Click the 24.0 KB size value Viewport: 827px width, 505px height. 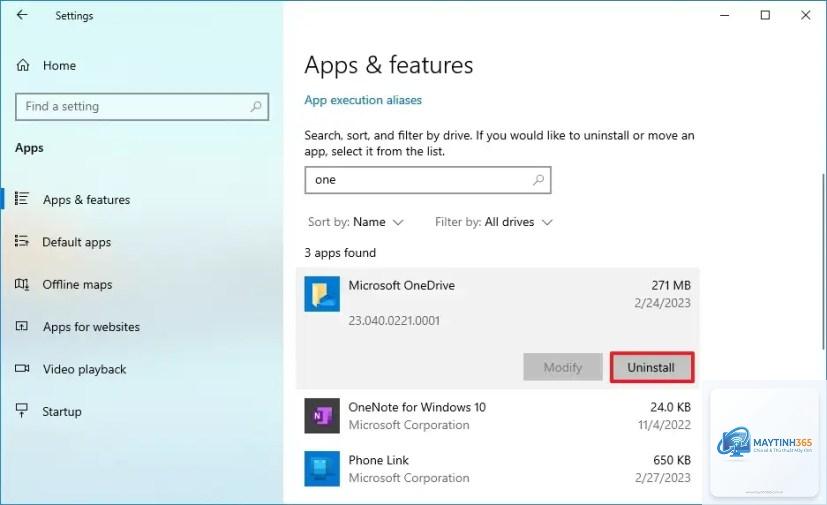(670, 407)
